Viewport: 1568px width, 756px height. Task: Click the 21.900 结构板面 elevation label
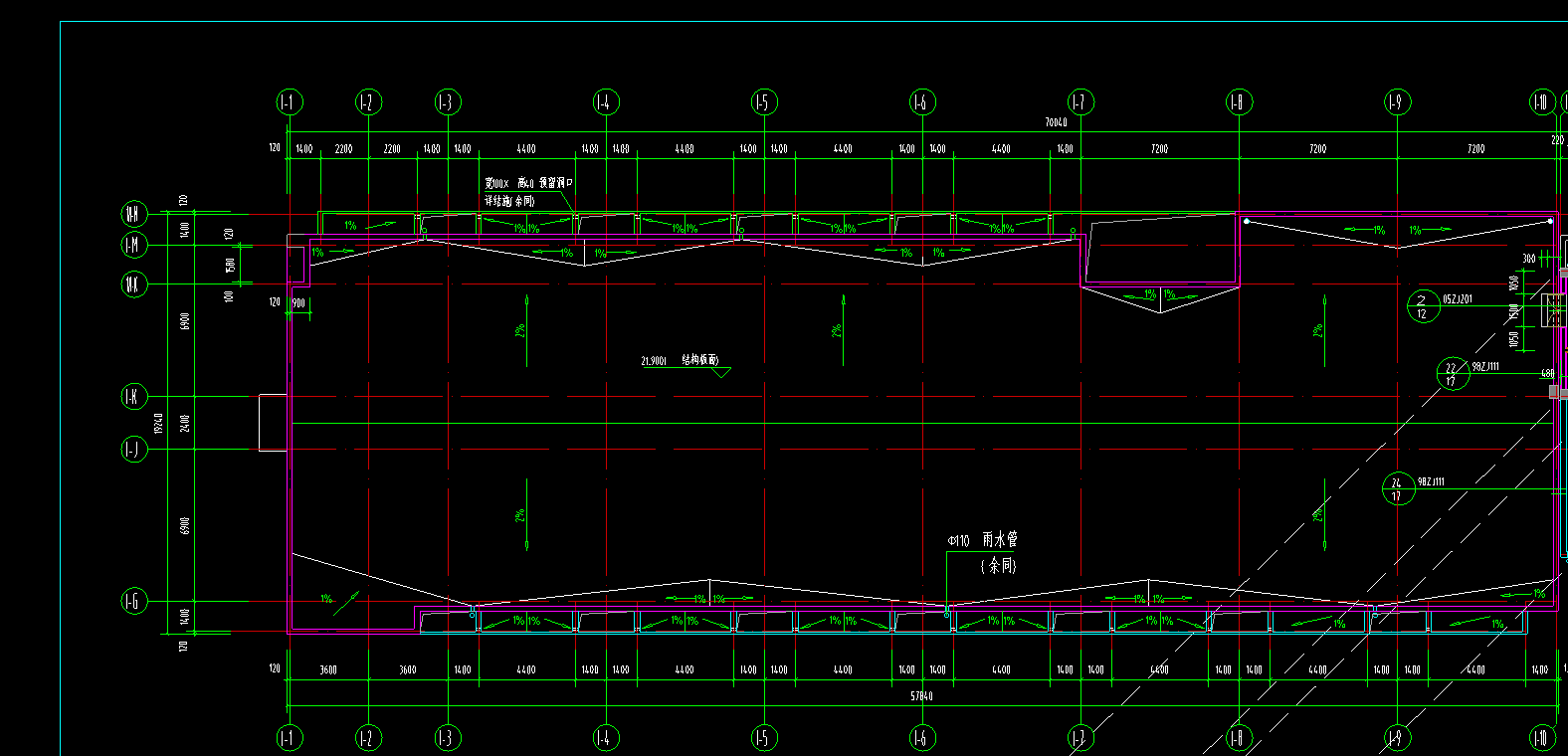click(680, 360)
